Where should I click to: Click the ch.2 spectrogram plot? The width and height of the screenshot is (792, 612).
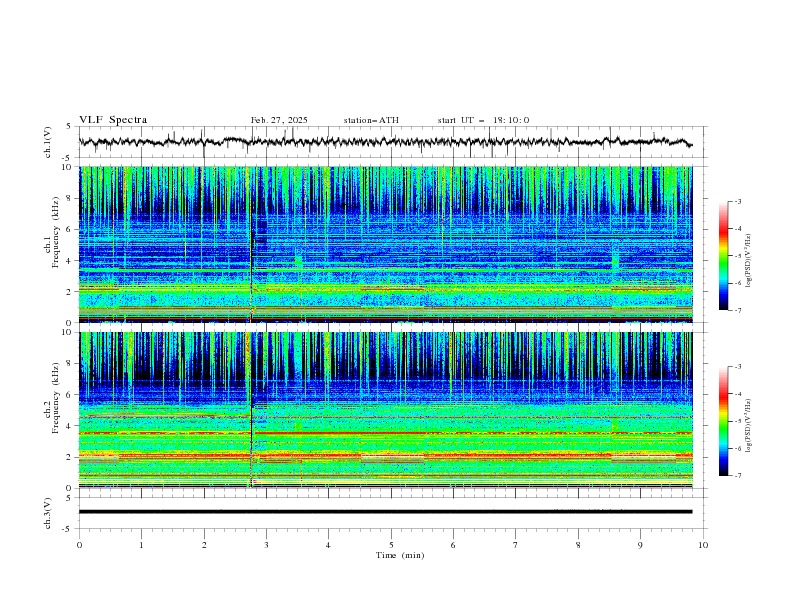coord(386,410)
